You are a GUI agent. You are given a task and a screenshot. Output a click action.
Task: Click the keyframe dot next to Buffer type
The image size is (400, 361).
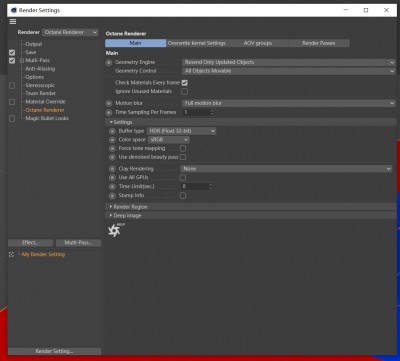click(112, 131)
